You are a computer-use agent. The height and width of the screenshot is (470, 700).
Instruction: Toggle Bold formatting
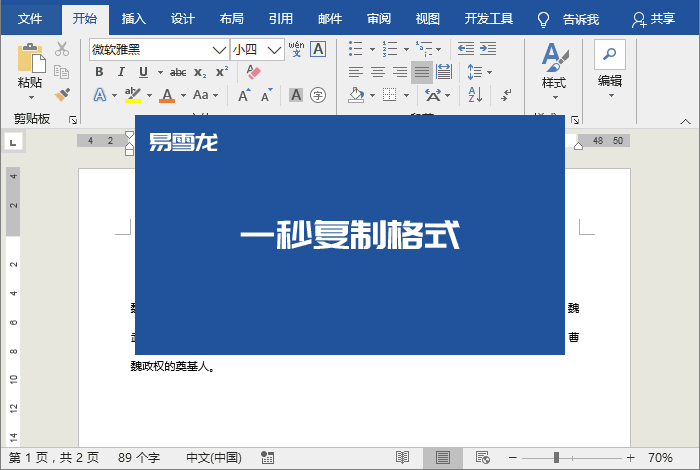tap(99, 72)
